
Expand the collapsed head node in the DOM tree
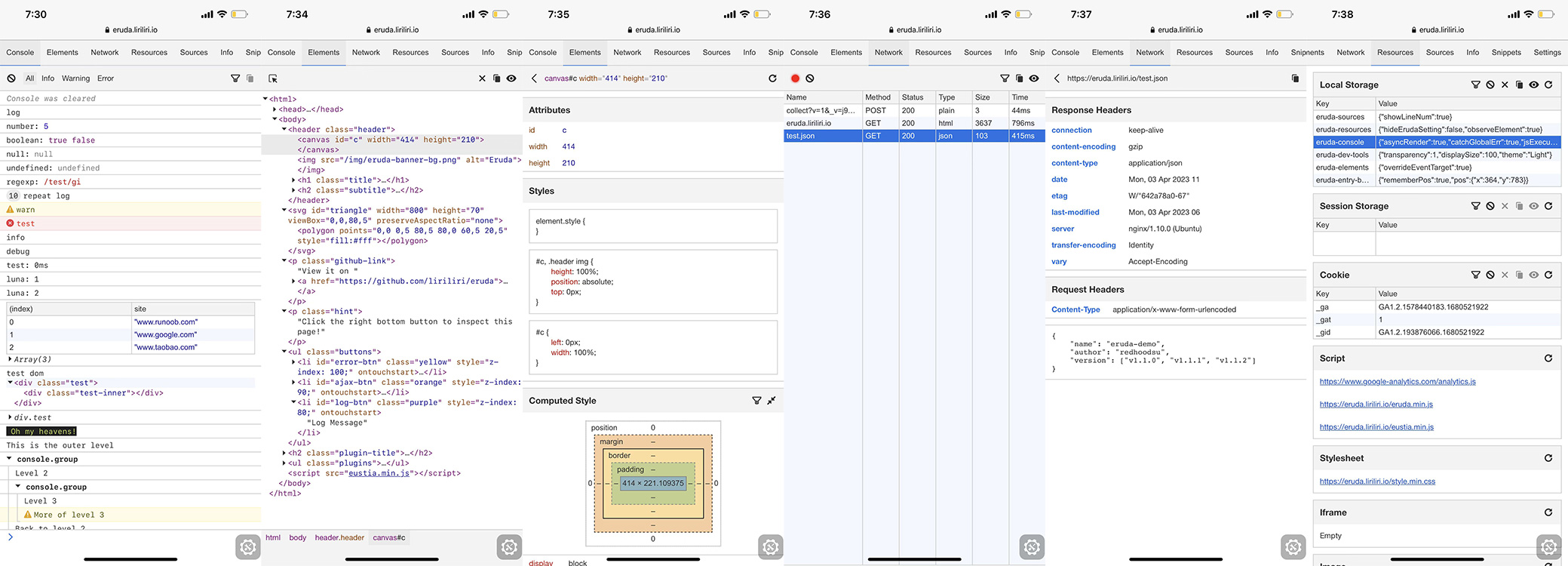pos(275,109)
